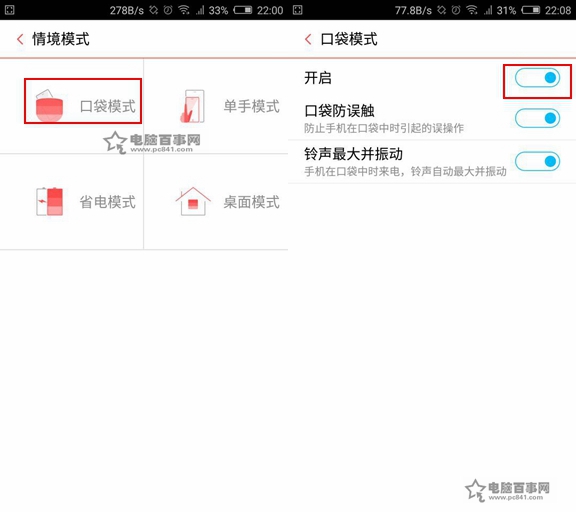Screen dimensions: 576x512
Task: Tap alarm clock icon in right status bar
Action: (x=456, y=10)
